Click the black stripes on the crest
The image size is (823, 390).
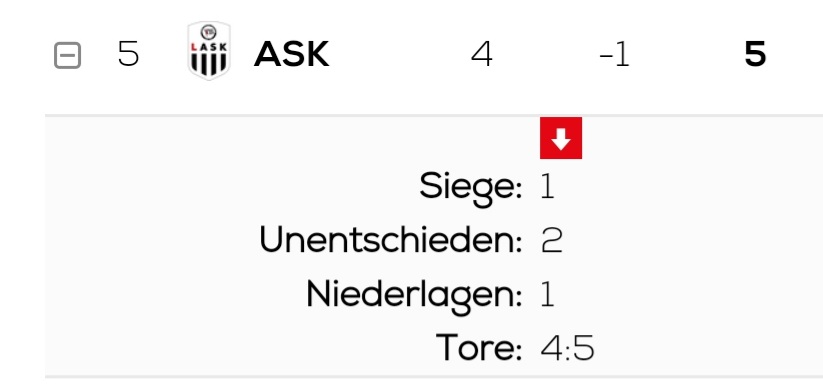[x=209, y=63]
